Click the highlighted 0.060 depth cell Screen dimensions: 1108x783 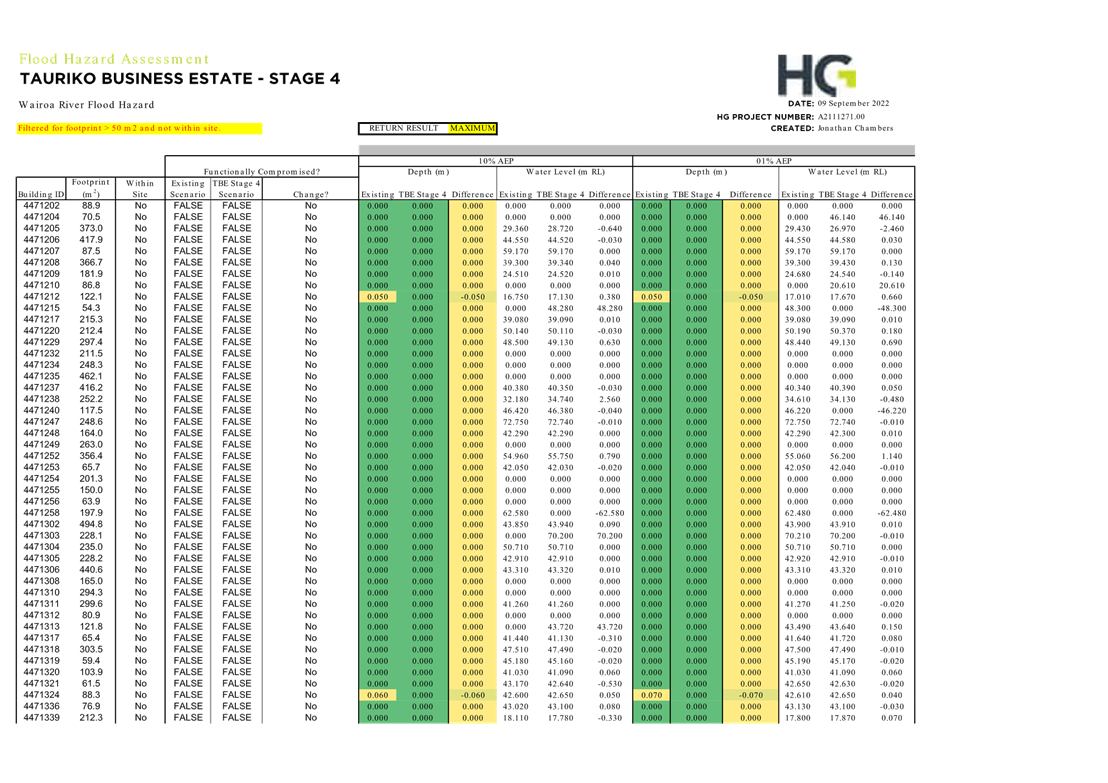point(378,695)
